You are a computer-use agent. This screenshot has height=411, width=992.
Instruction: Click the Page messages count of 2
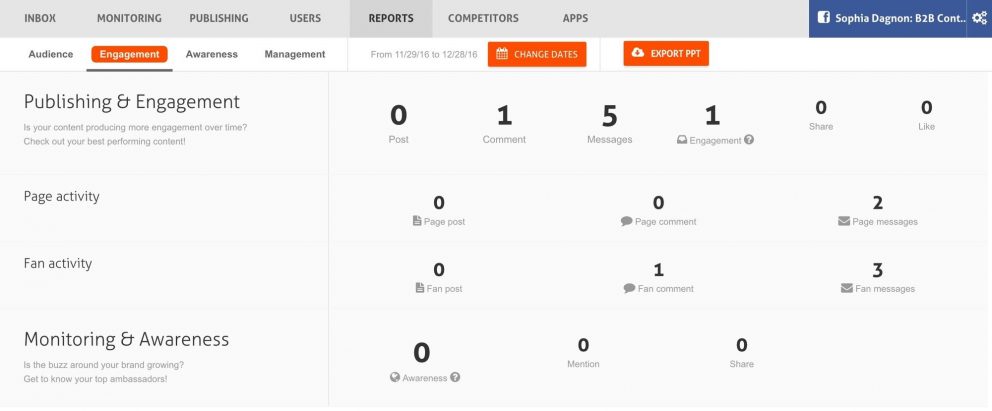pyautogui.click(x=877, y=203)
